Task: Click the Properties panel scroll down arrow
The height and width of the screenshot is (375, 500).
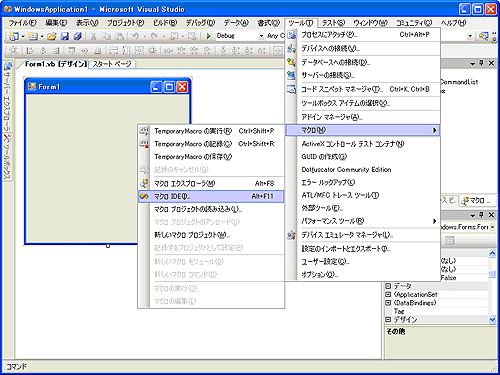Action: 492,319
